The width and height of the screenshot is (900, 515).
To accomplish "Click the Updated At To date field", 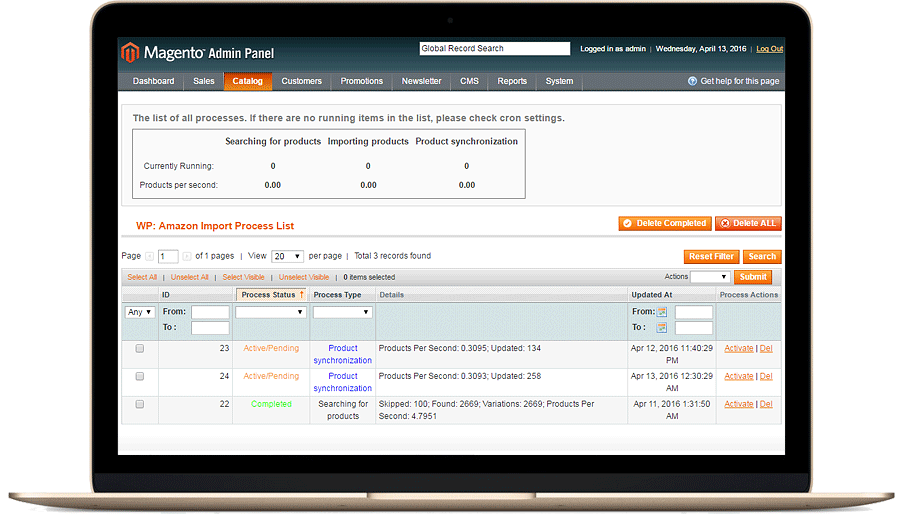I will pos(693,327).
